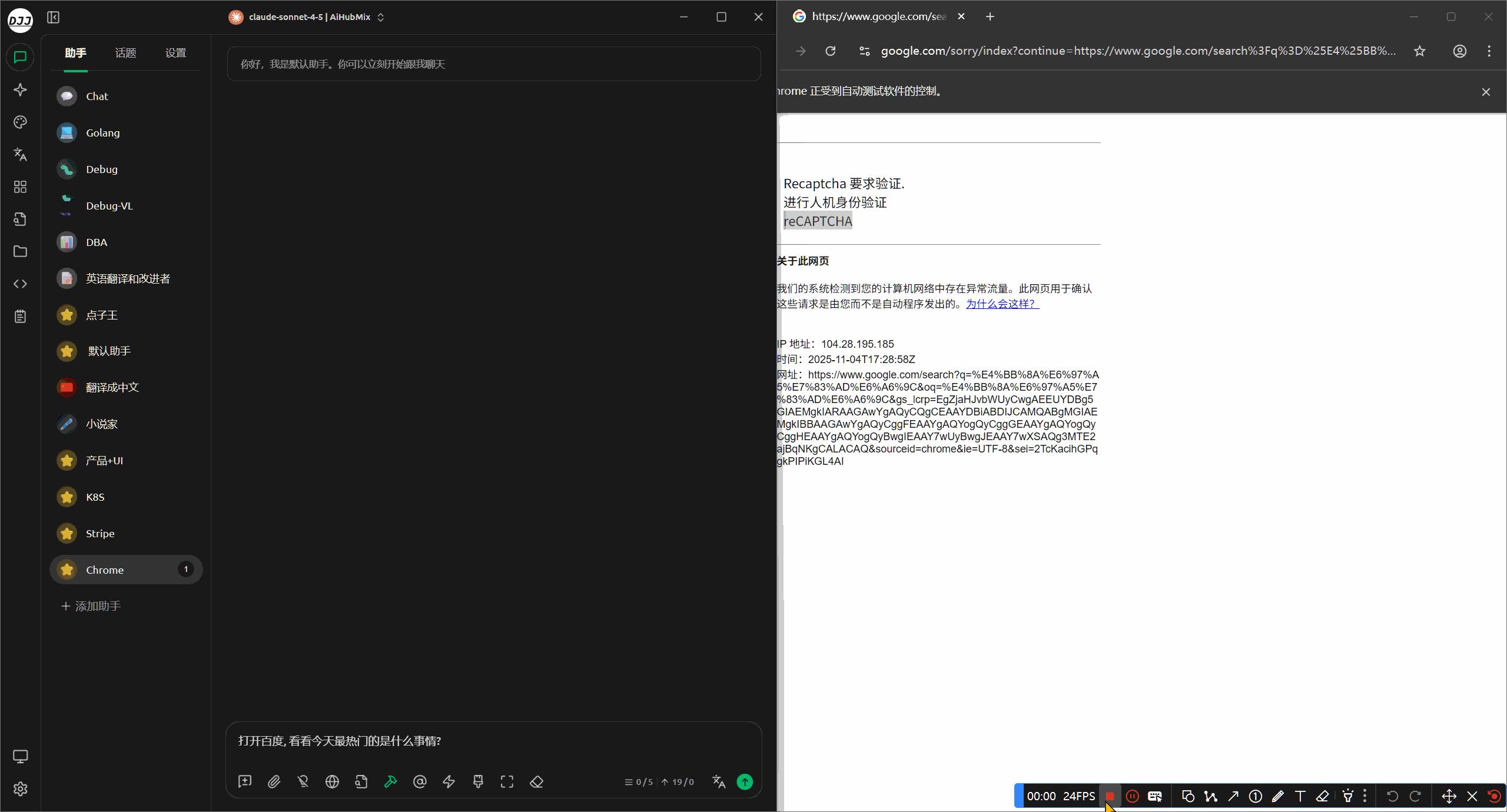Pause recording with the red pause icon
The width and height of the screenshot is (1507, 812).
click(1131, 796)
